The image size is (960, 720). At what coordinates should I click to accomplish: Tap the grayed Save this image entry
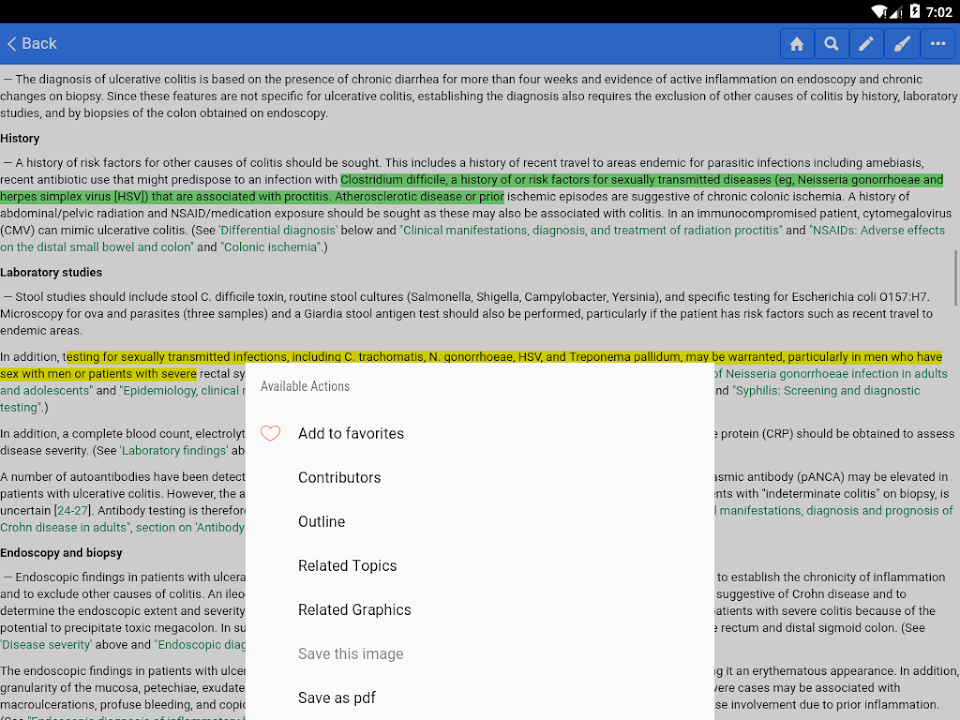pos(350,654)
